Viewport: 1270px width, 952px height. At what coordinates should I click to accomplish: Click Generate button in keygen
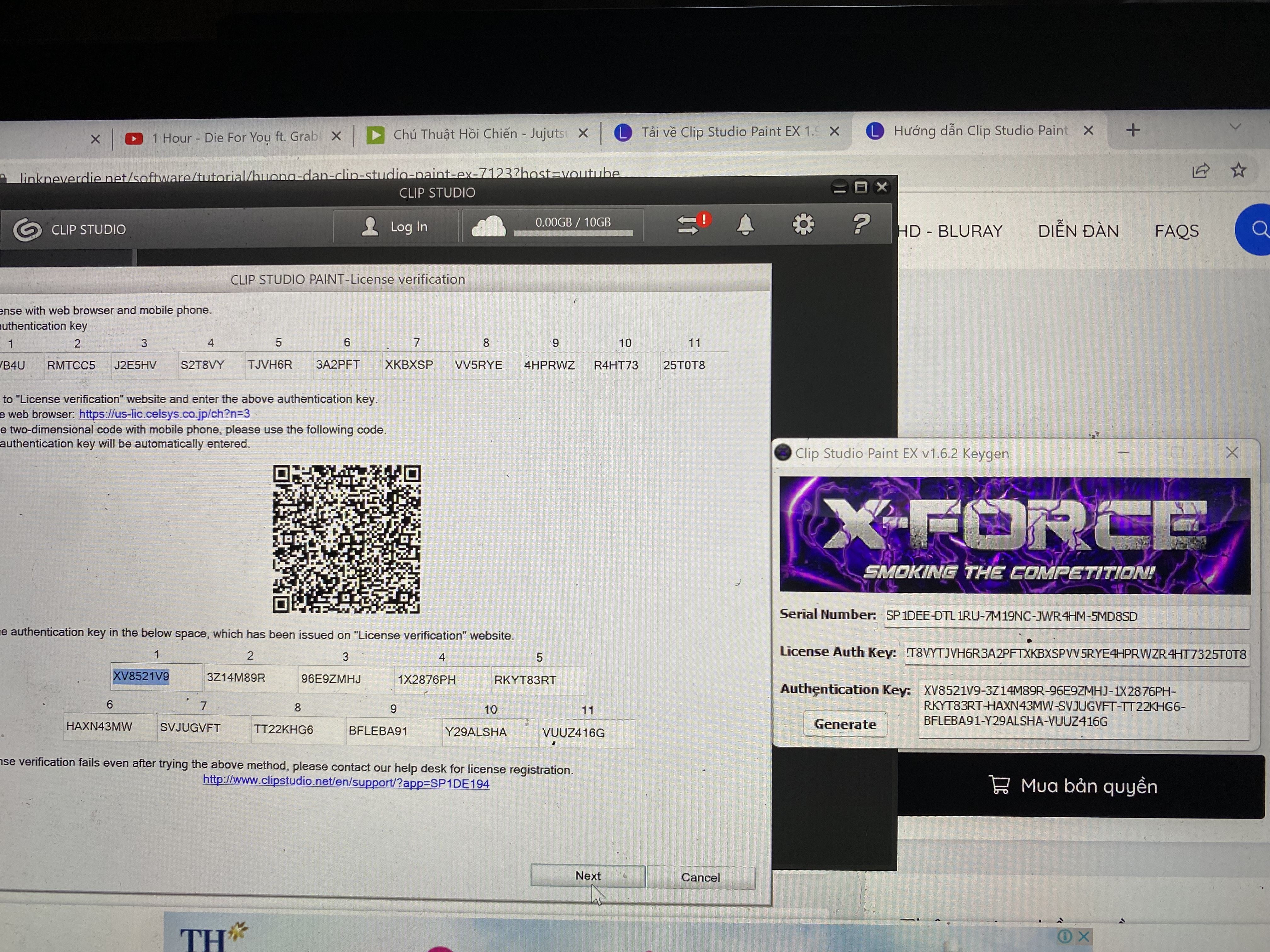(844, 724)
